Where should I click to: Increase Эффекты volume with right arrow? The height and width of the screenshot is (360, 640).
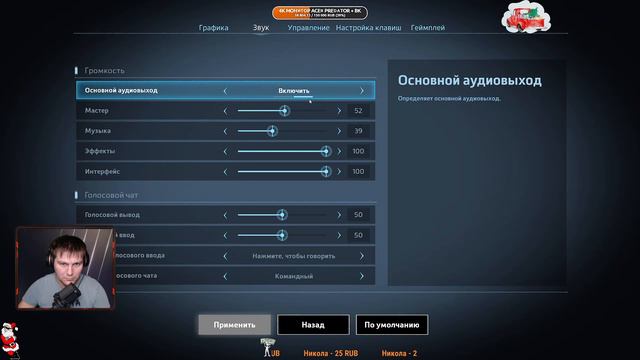(x=339, y=151)
